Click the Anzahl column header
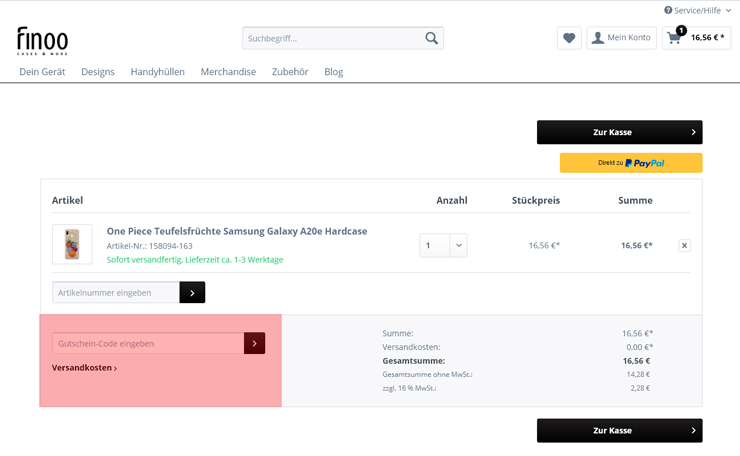Image resolution: width=740 pixels, height=456 pixels. point(452,200)
